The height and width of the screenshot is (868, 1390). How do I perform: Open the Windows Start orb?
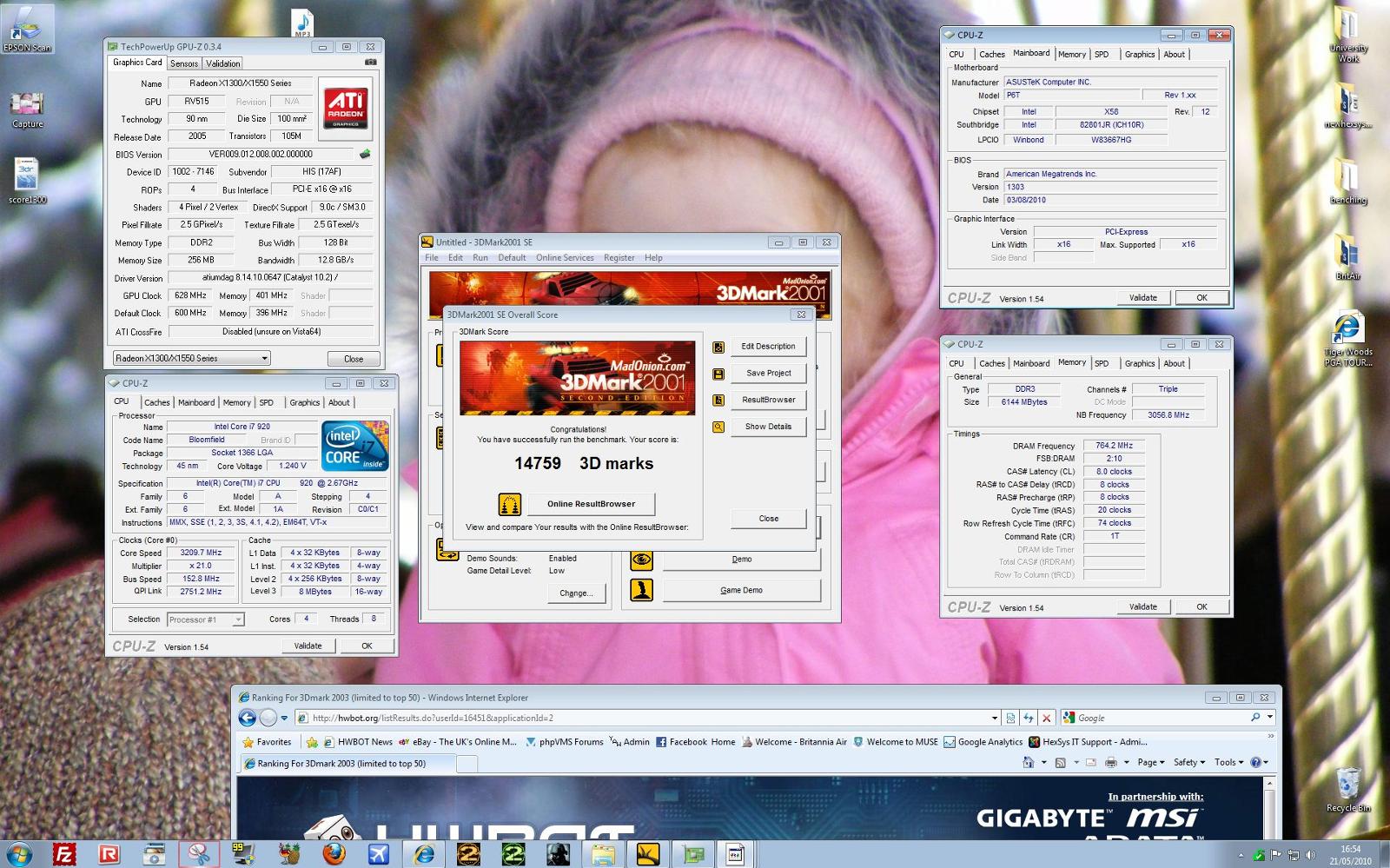[19, 853]
